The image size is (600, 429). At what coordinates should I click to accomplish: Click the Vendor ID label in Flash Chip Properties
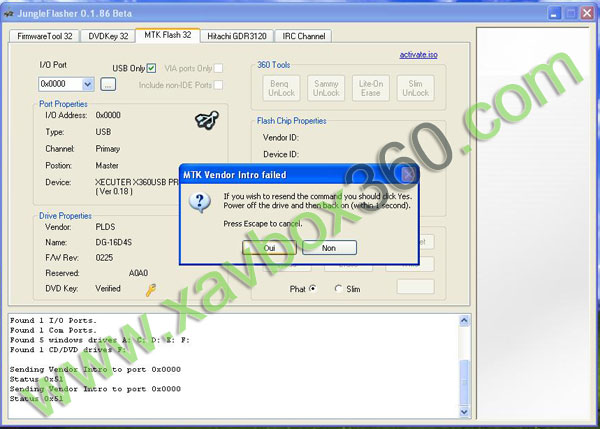coord(281,137)
